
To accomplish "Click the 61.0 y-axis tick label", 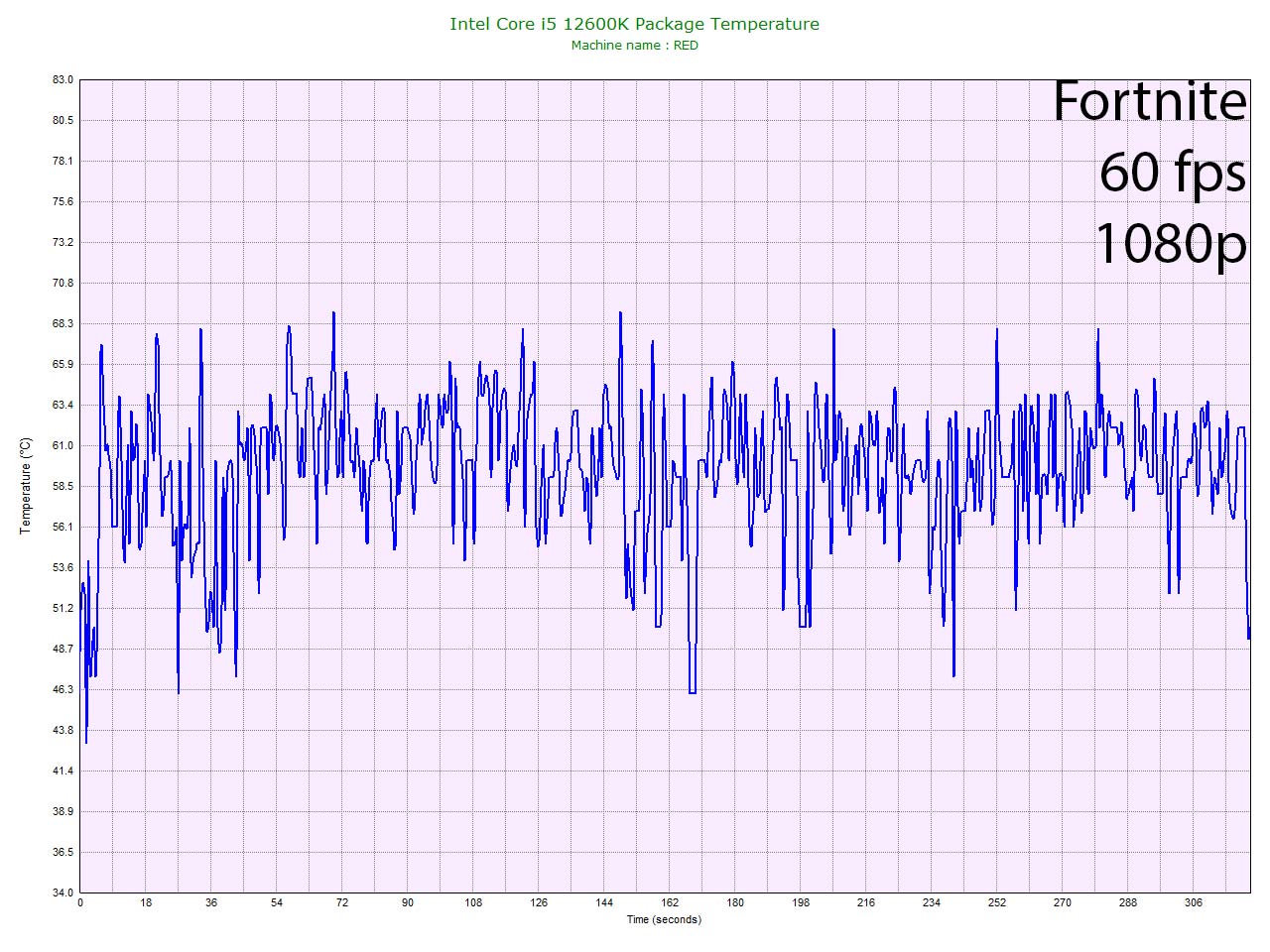I will click(x=63, y=445).
